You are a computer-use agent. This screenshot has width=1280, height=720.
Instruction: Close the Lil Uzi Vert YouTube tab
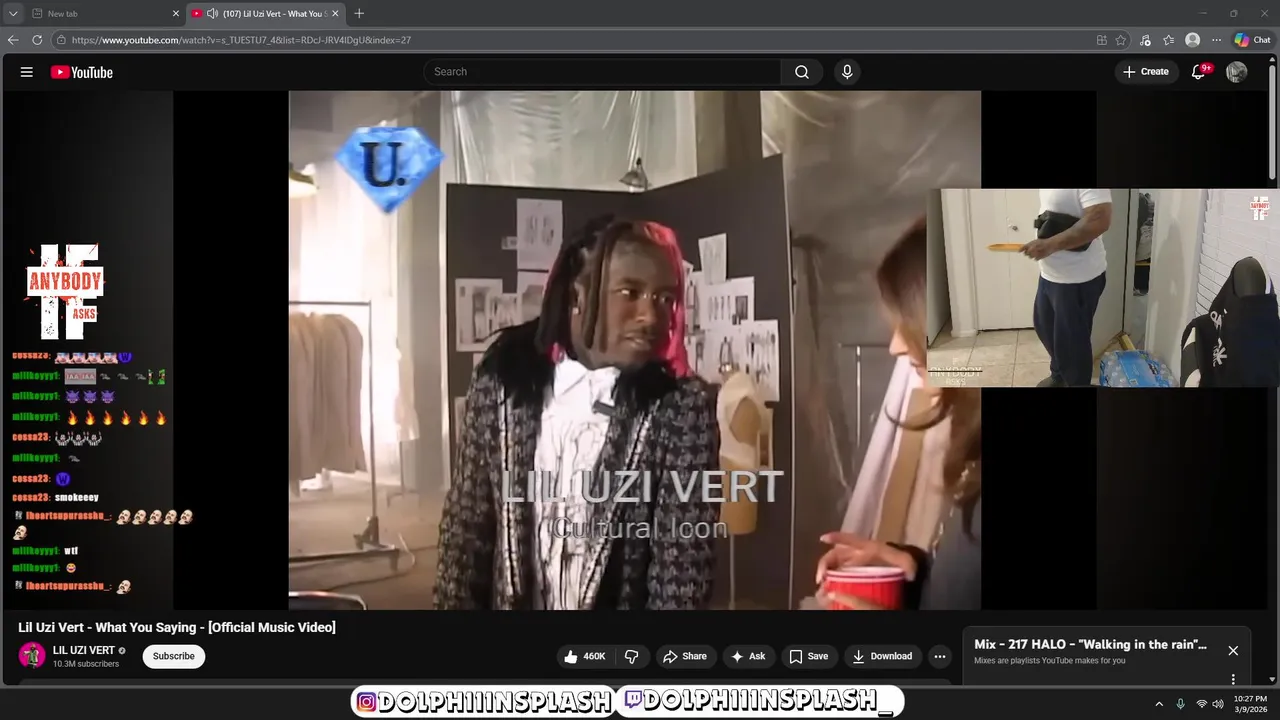335,14
